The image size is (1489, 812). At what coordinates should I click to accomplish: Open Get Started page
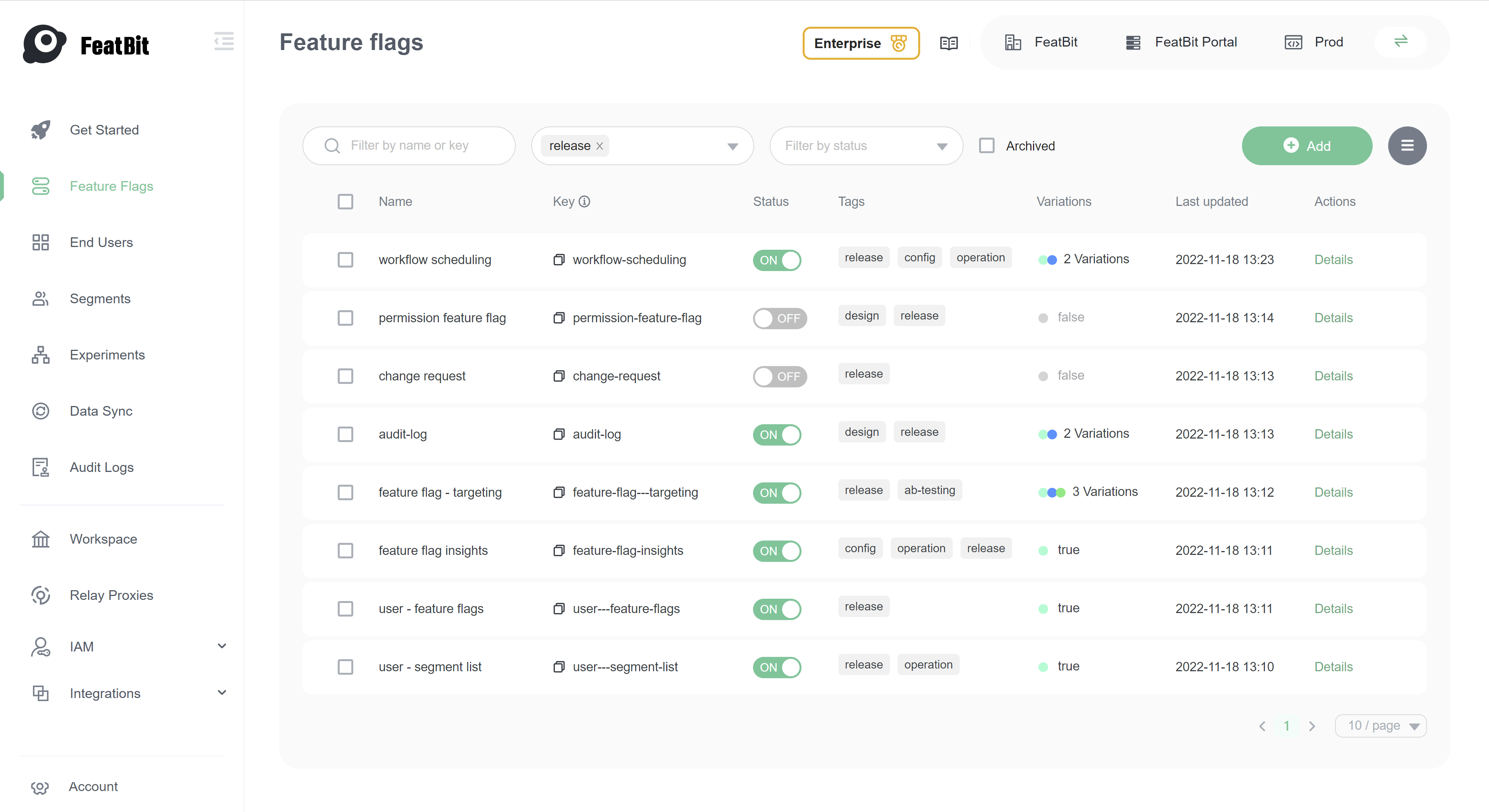tap(104, 130)
